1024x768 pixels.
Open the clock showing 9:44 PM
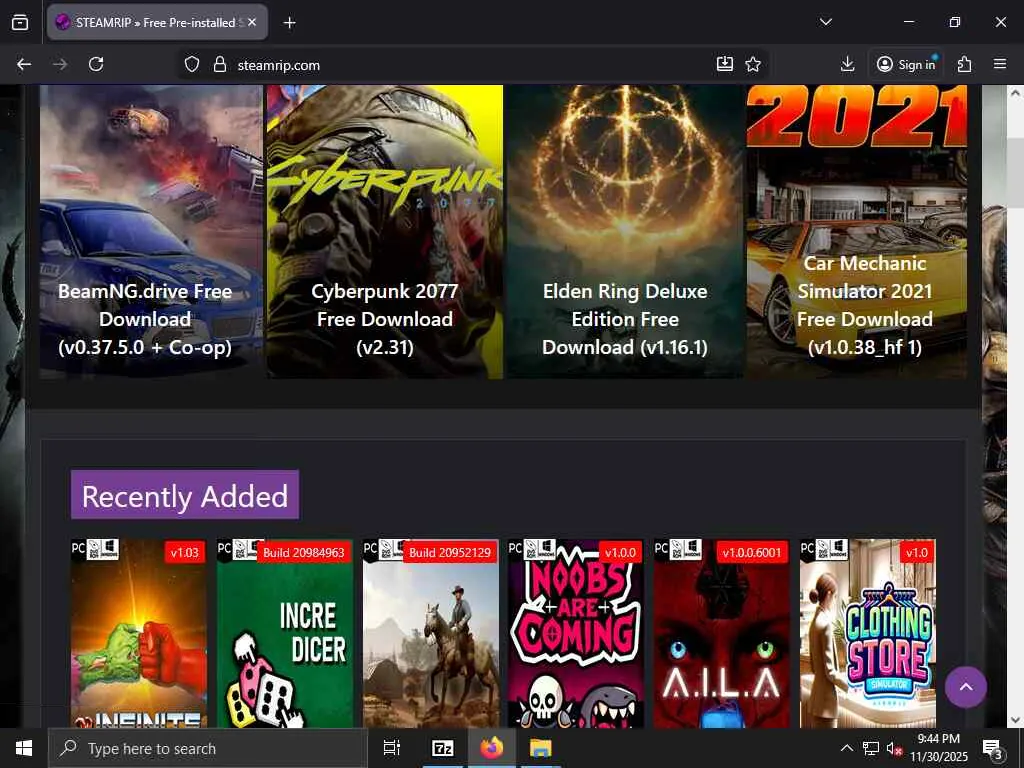click(x=938, y=748)
